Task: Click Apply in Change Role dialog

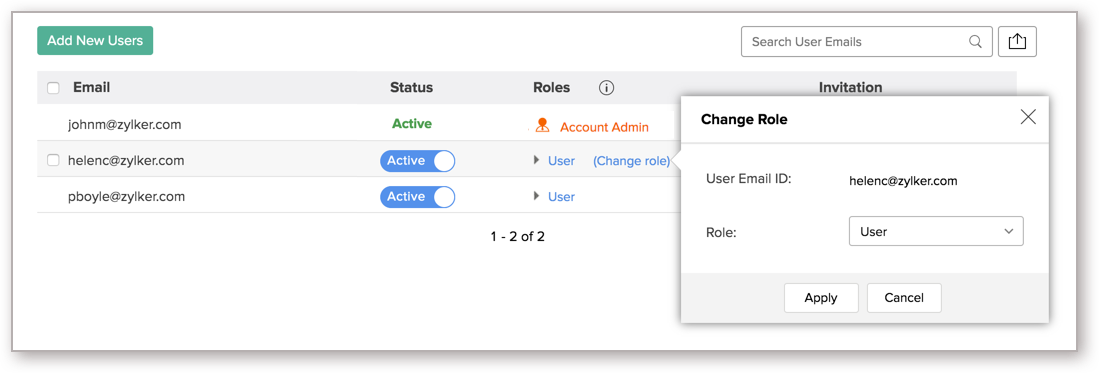Action: coord(821,298)
